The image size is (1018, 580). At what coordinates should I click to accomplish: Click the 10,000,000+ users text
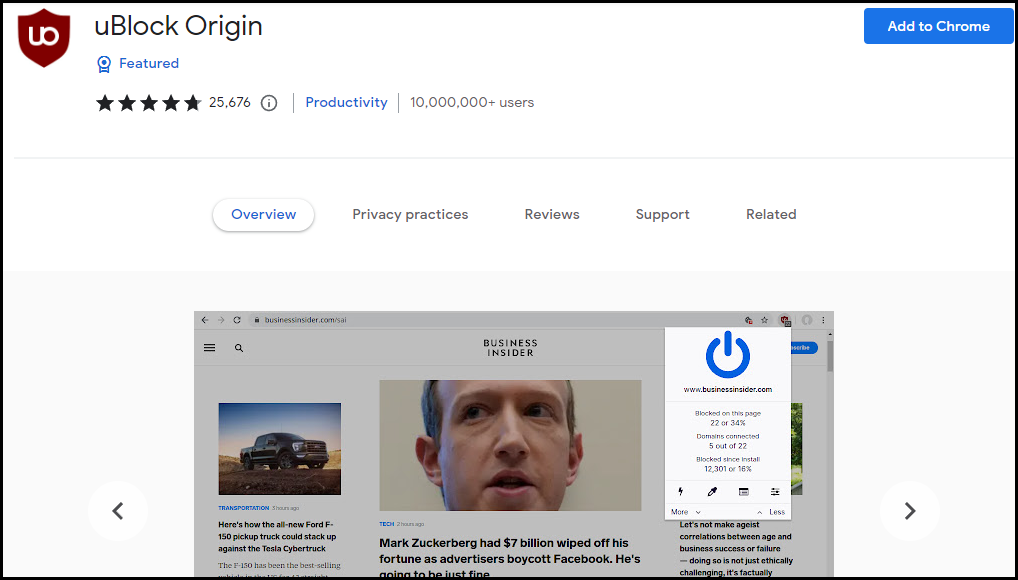pos(472,103)
